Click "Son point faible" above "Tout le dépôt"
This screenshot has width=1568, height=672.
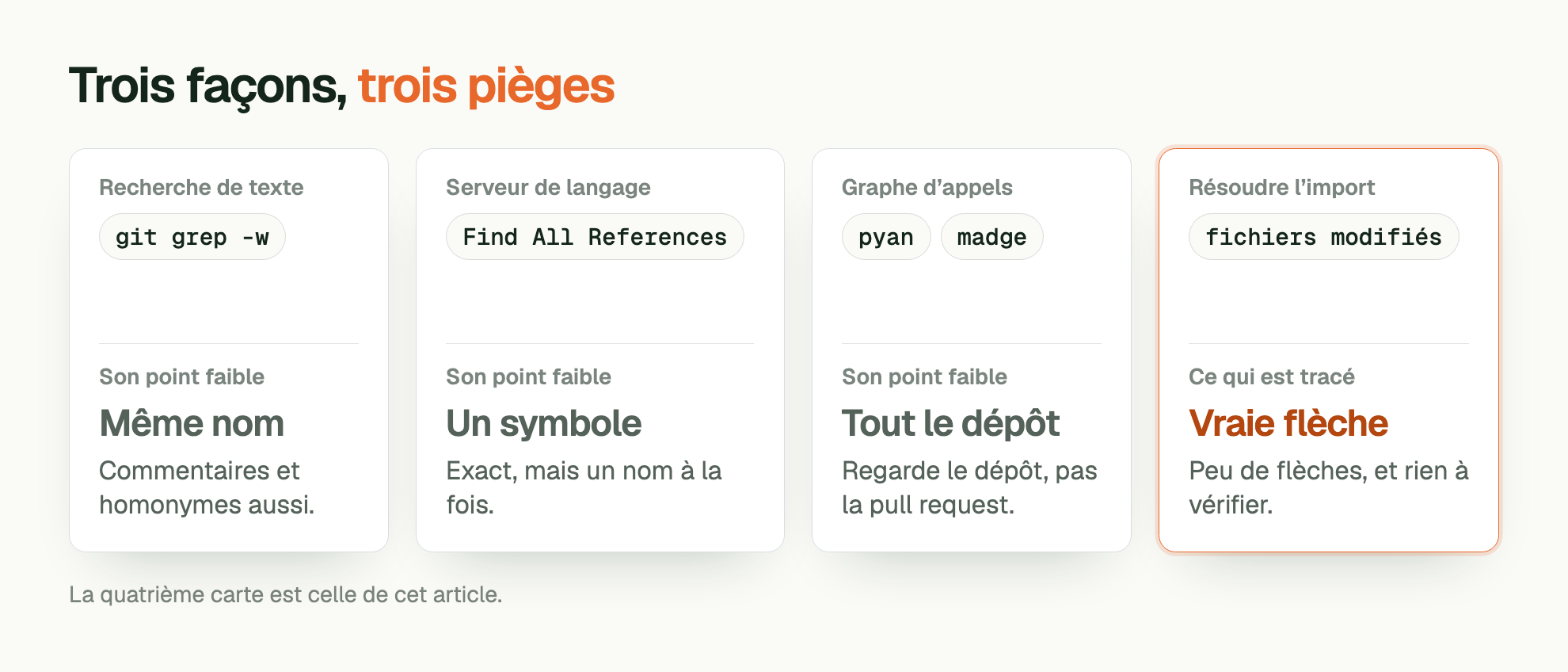tap(924, 376)
